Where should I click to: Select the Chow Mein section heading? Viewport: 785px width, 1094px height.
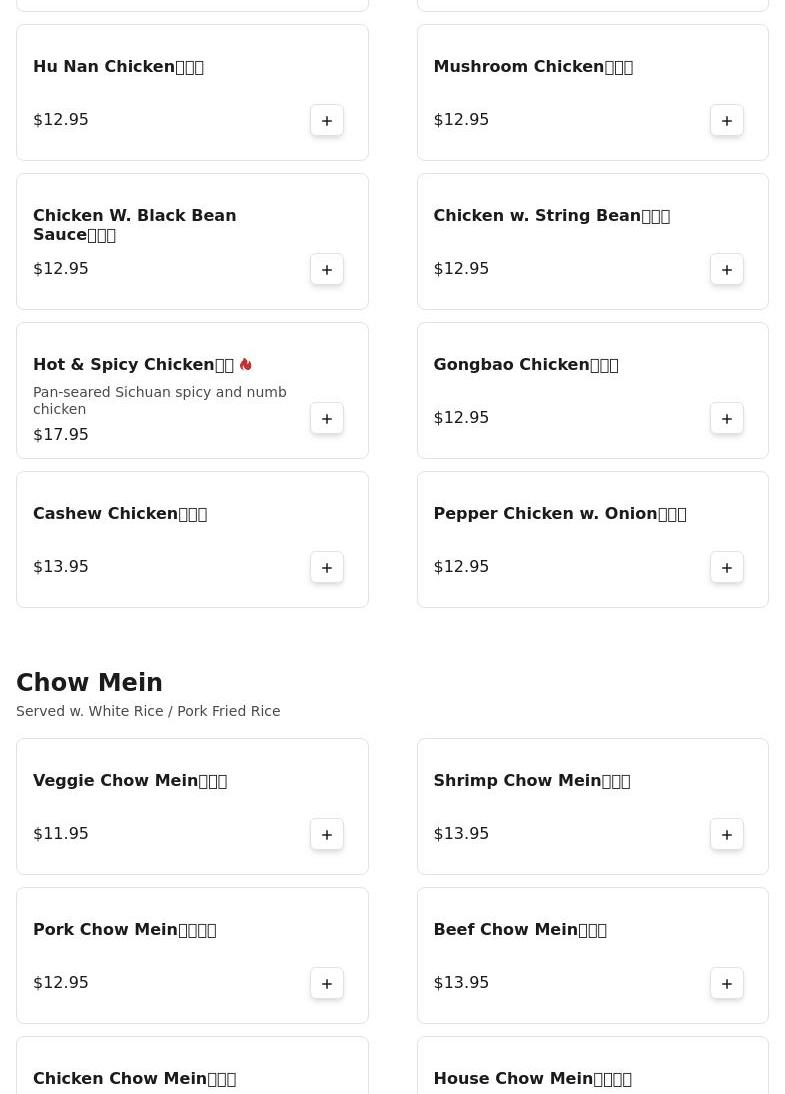89,682
